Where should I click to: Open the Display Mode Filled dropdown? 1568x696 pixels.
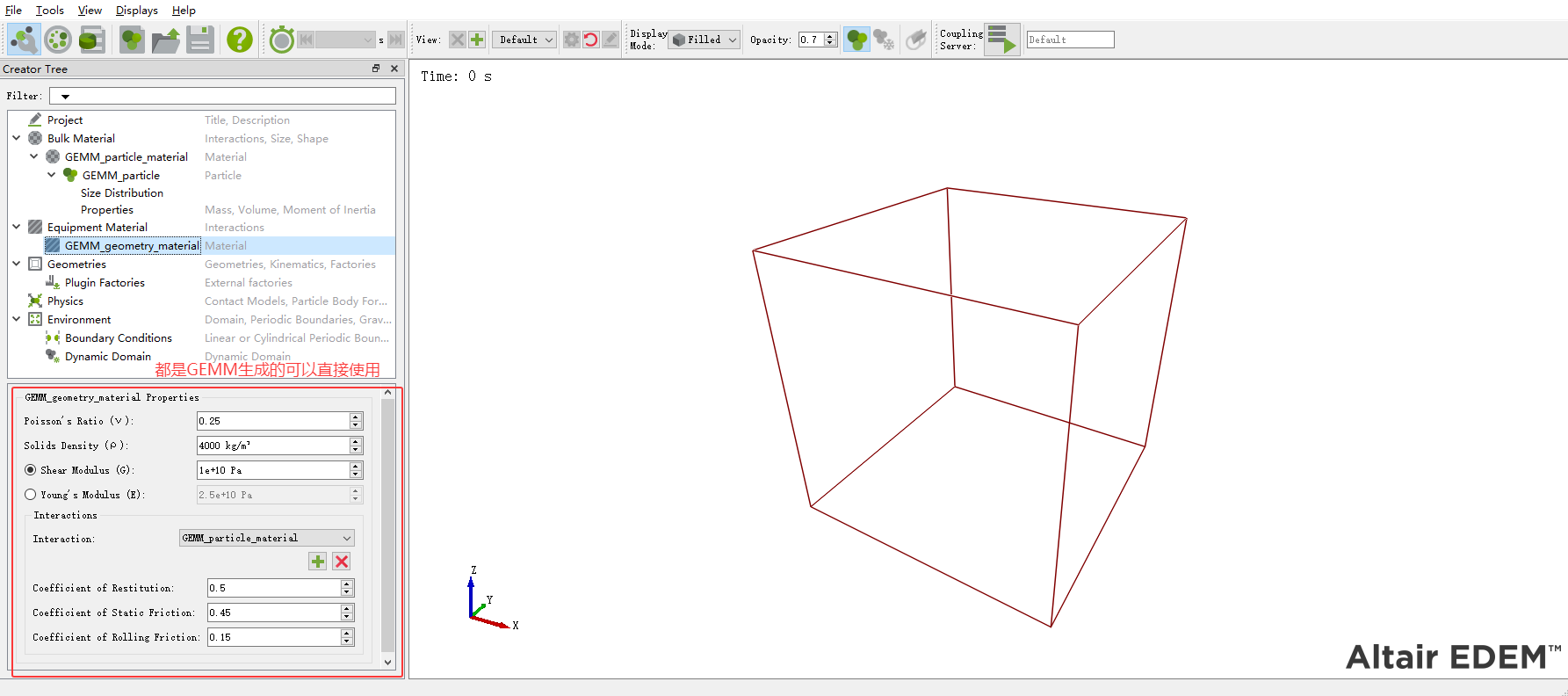(705, 40)
